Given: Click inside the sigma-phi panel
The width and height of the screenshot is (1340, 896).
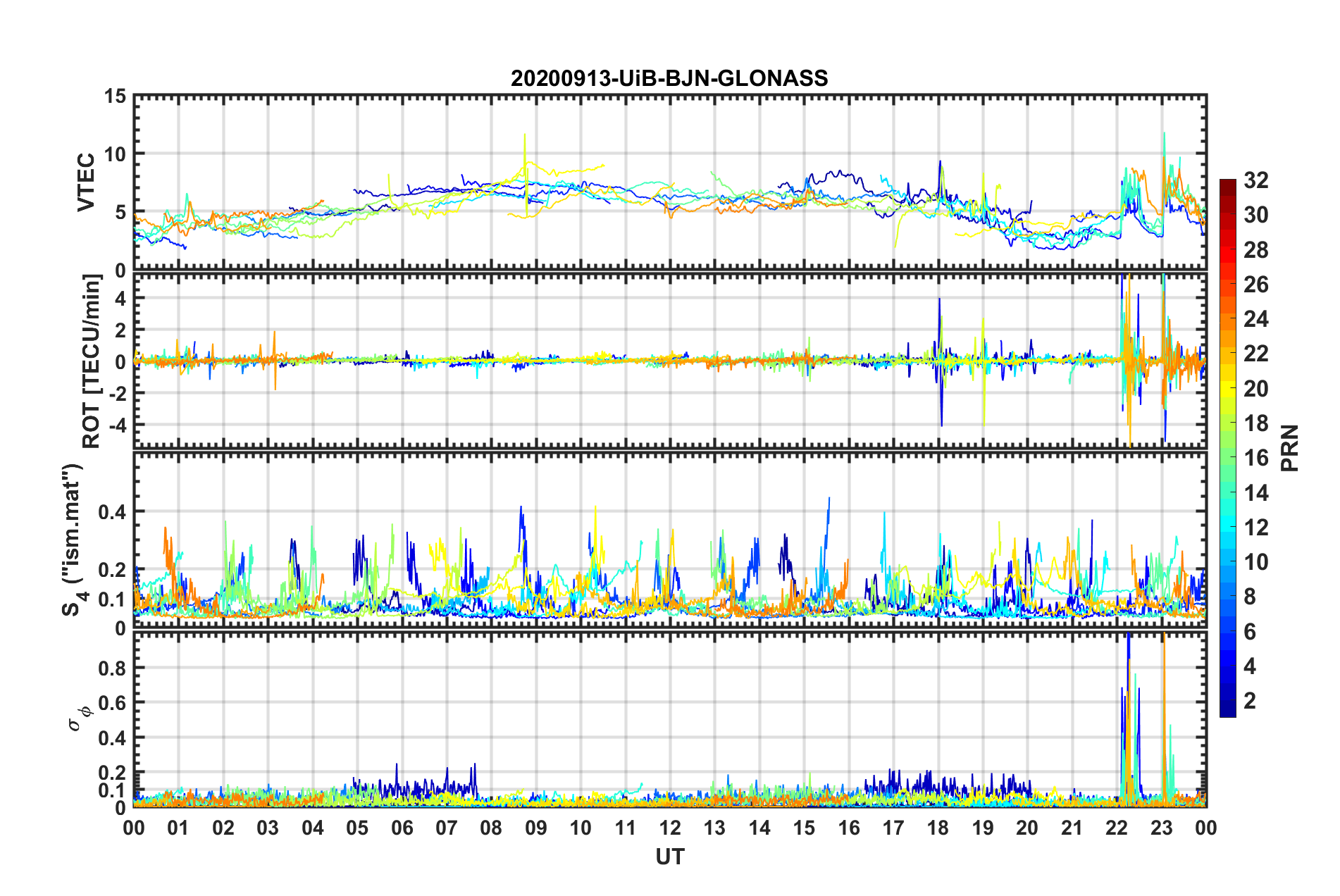Looking at the screenshot, I should click(670, 719).
